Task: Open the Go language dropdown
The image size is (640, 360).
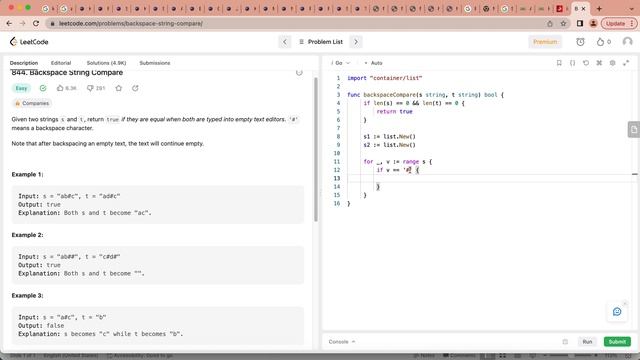Action: click(341, 63)
